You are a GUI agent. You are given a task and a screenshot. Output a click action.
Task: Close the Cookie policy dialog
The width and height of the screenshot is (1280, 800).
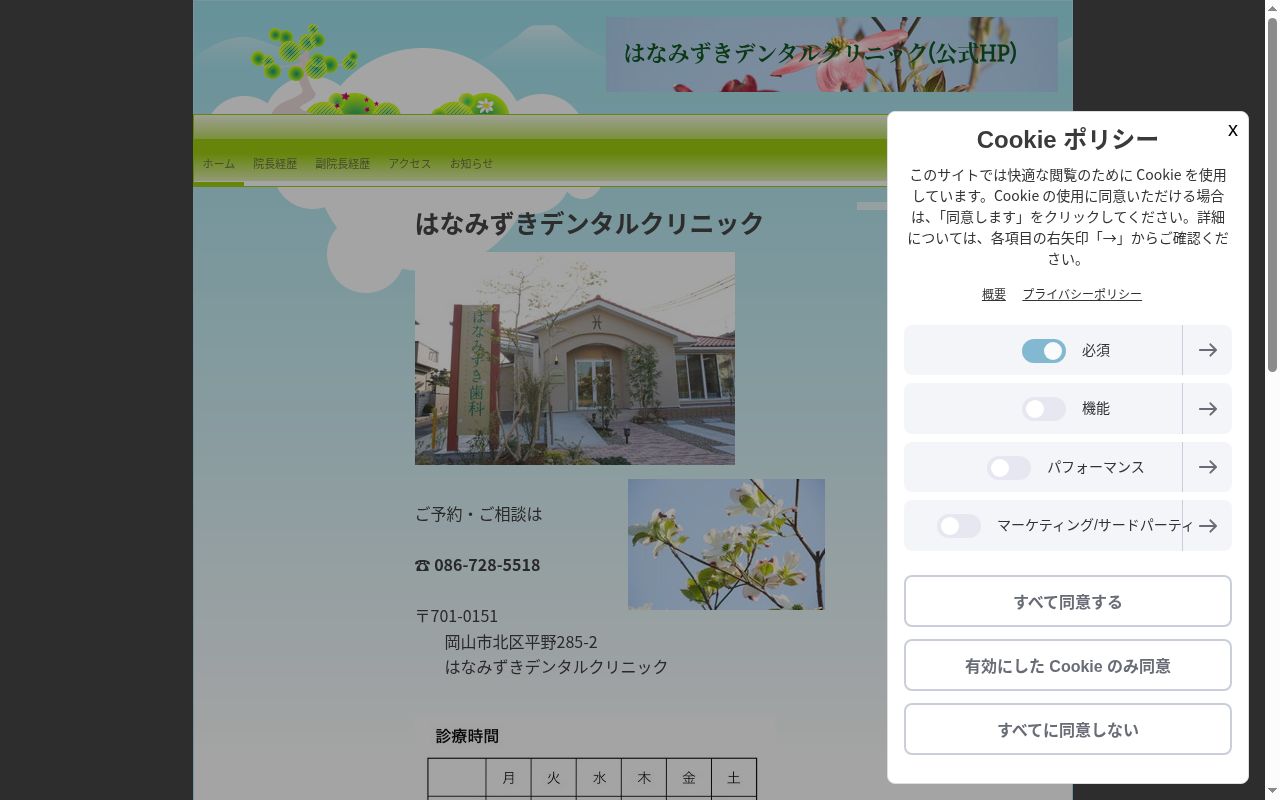coord(1232,130)
